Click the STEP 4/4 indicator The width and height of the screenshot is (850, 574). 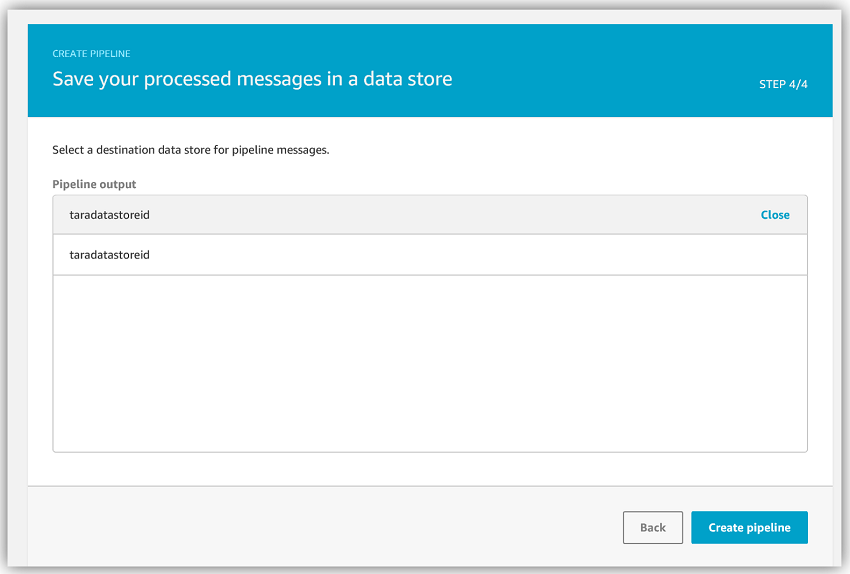point(783,84)
